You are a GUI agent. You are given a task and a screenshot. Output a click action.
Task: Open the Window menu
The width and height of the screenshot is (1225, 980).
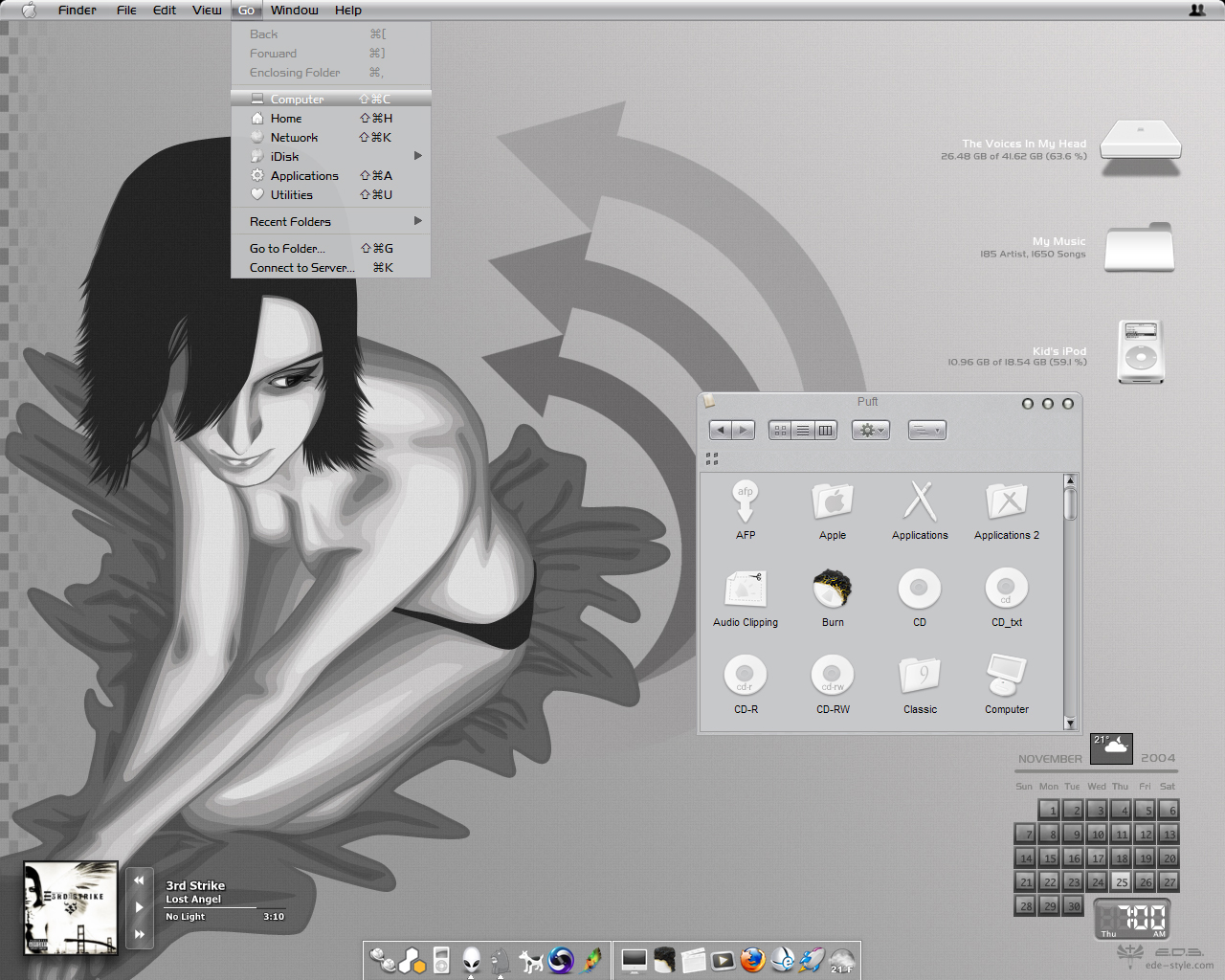coord(295,11)
